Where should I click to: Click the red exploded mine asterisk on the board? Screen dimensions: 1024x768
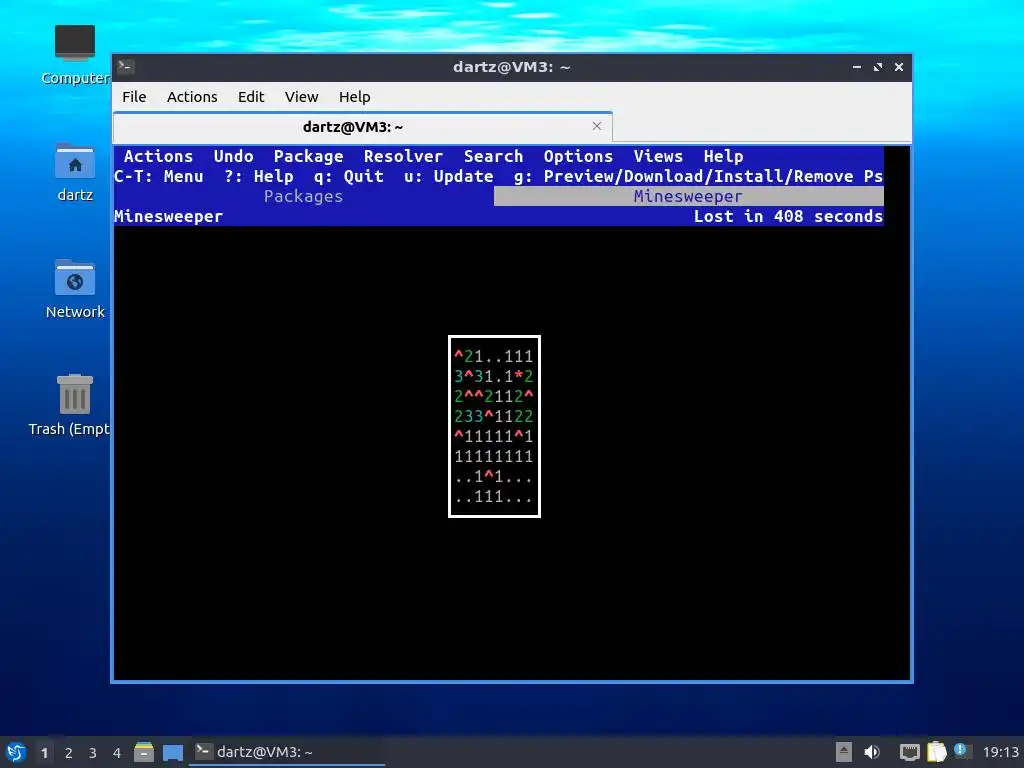[x=519, y=377]
